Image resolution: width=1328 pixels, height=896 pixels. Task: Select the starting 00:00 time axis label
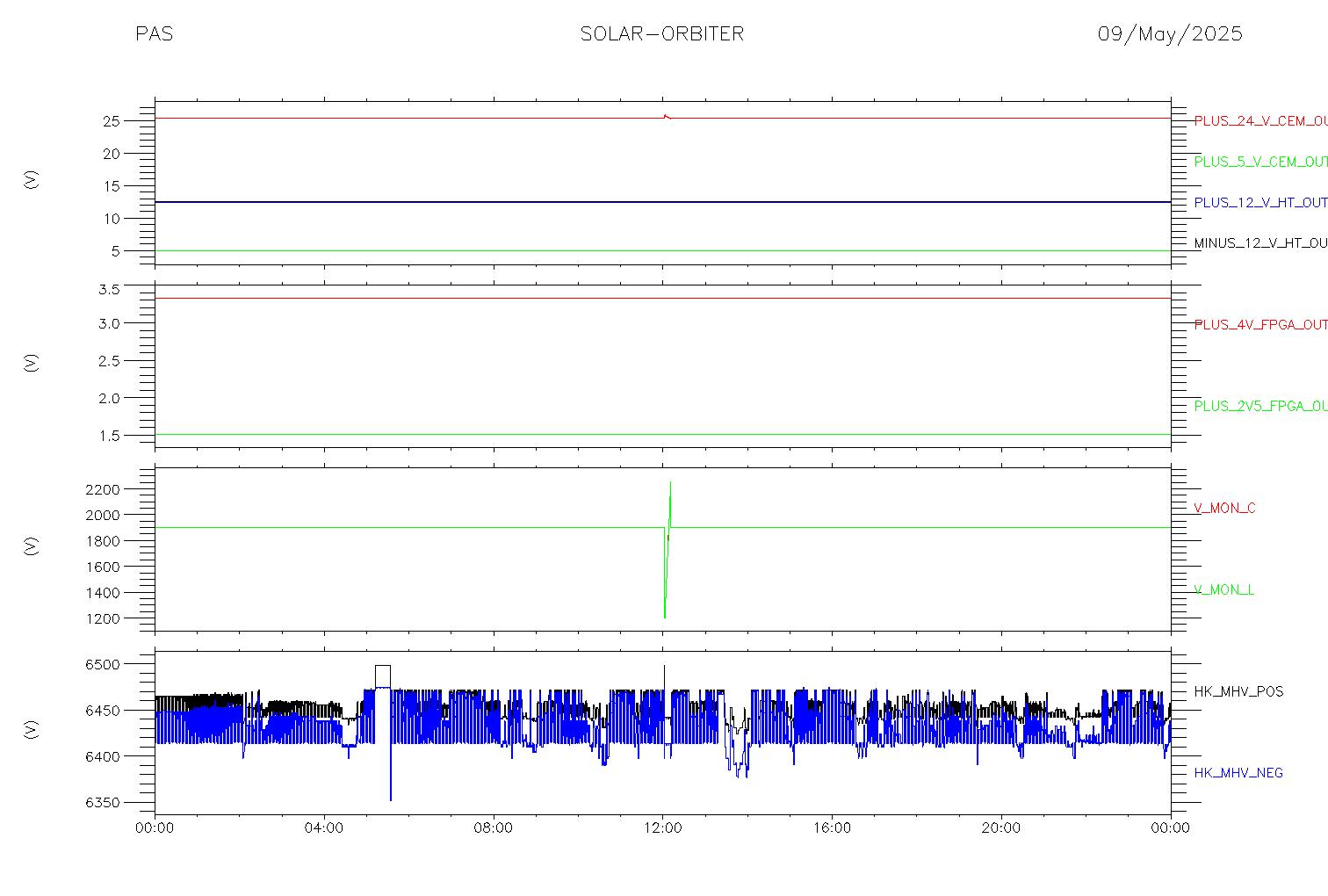[x=155, y=828]
